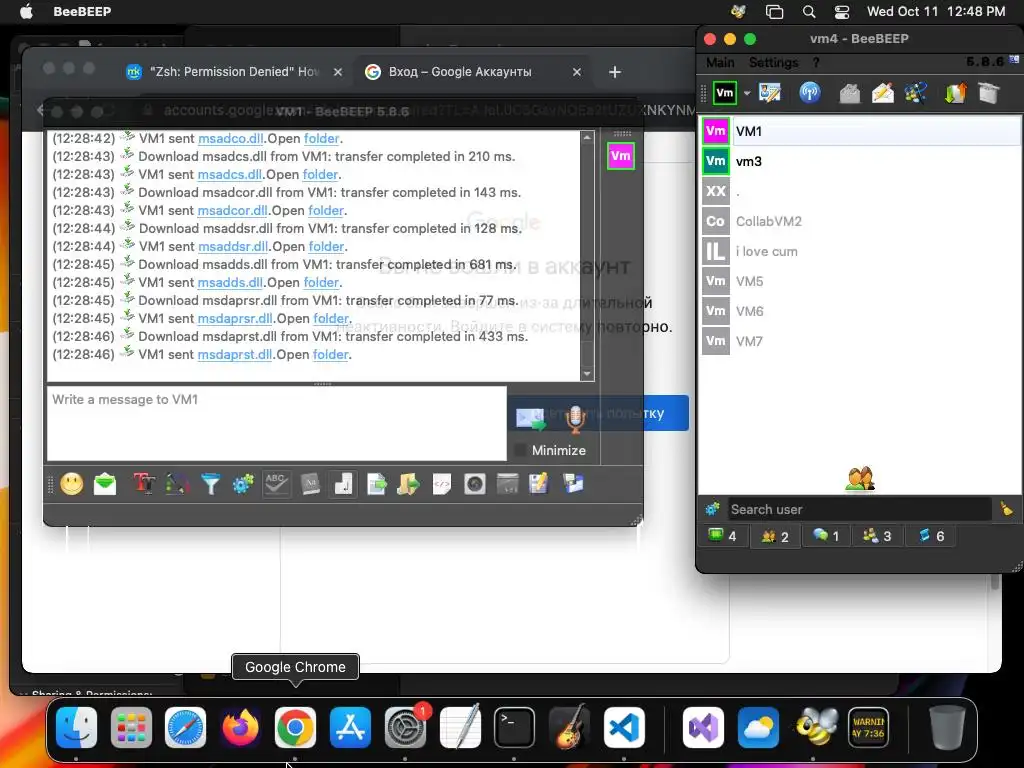The width and height of the screenshot is (1024, 768).
Task: Click the chat log scroll-up arrow
Action: point(587,138)
